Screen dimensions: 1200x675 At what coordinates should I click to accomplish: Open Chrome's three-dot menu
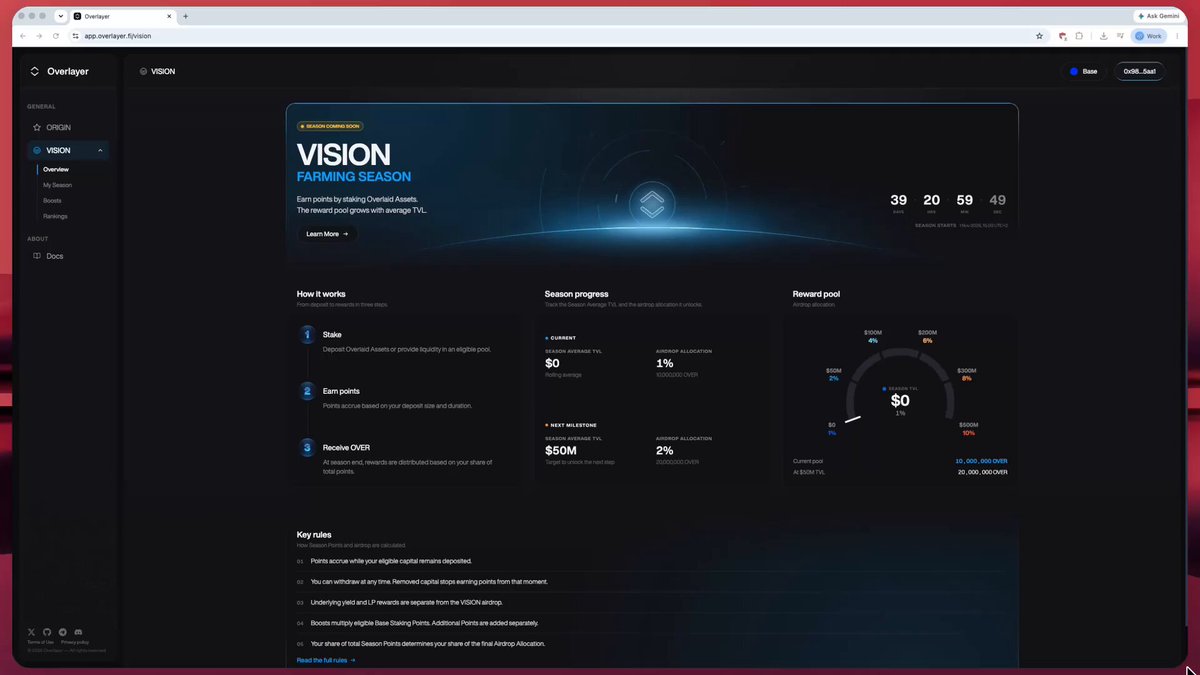(1177, 36)
